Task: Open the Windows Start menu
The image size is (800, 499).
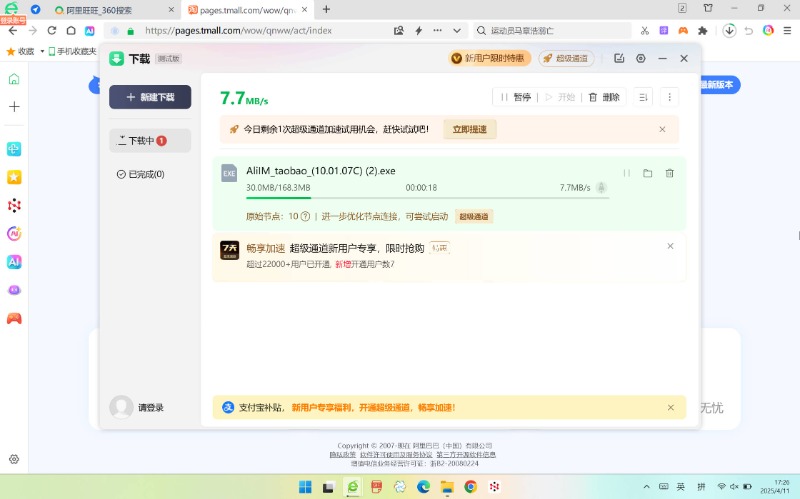Action: coord(305,486)
